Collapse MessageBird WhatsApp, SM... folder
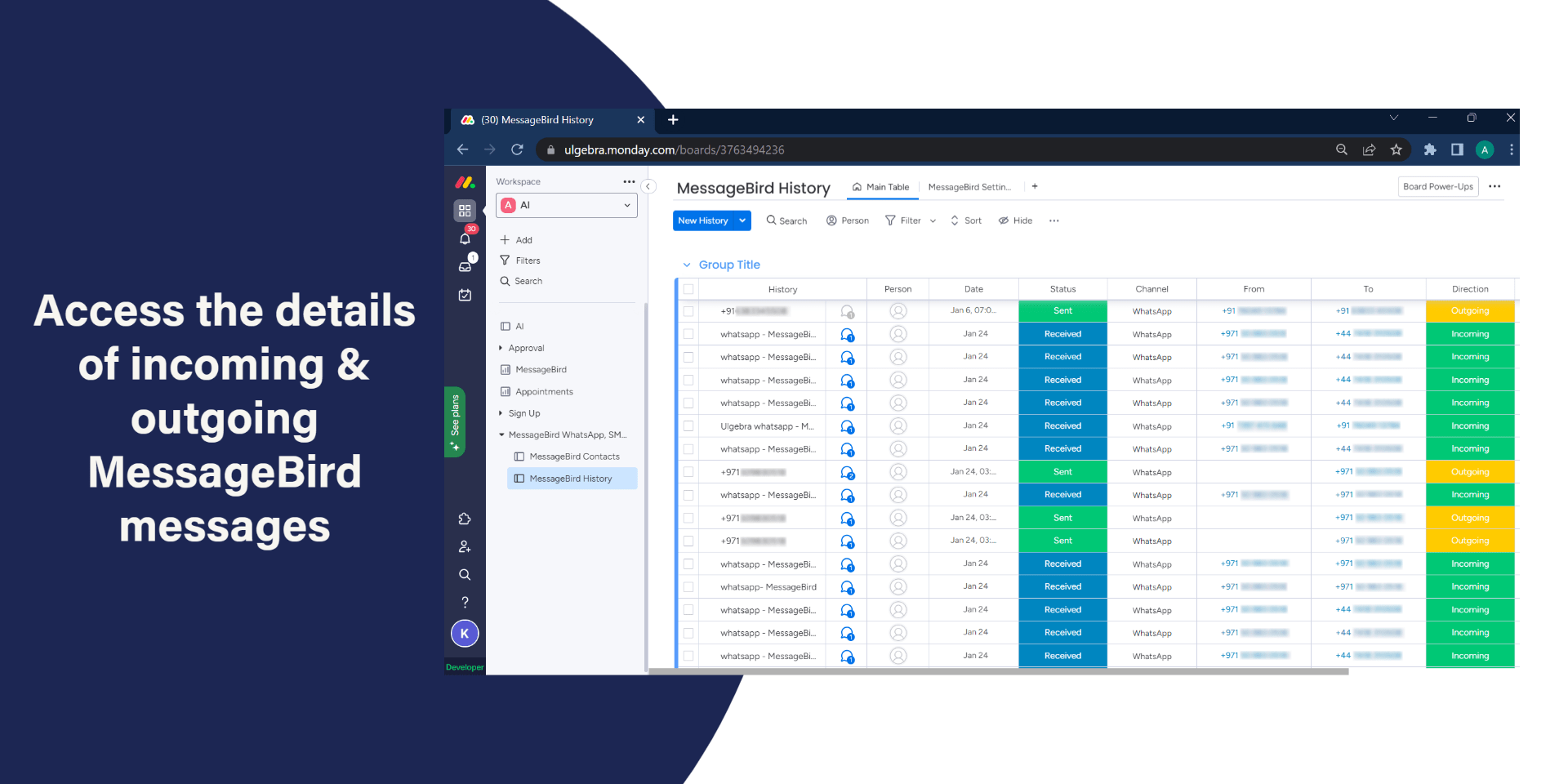The height and width of the screenshot is (784, 1568). (501, 435)
